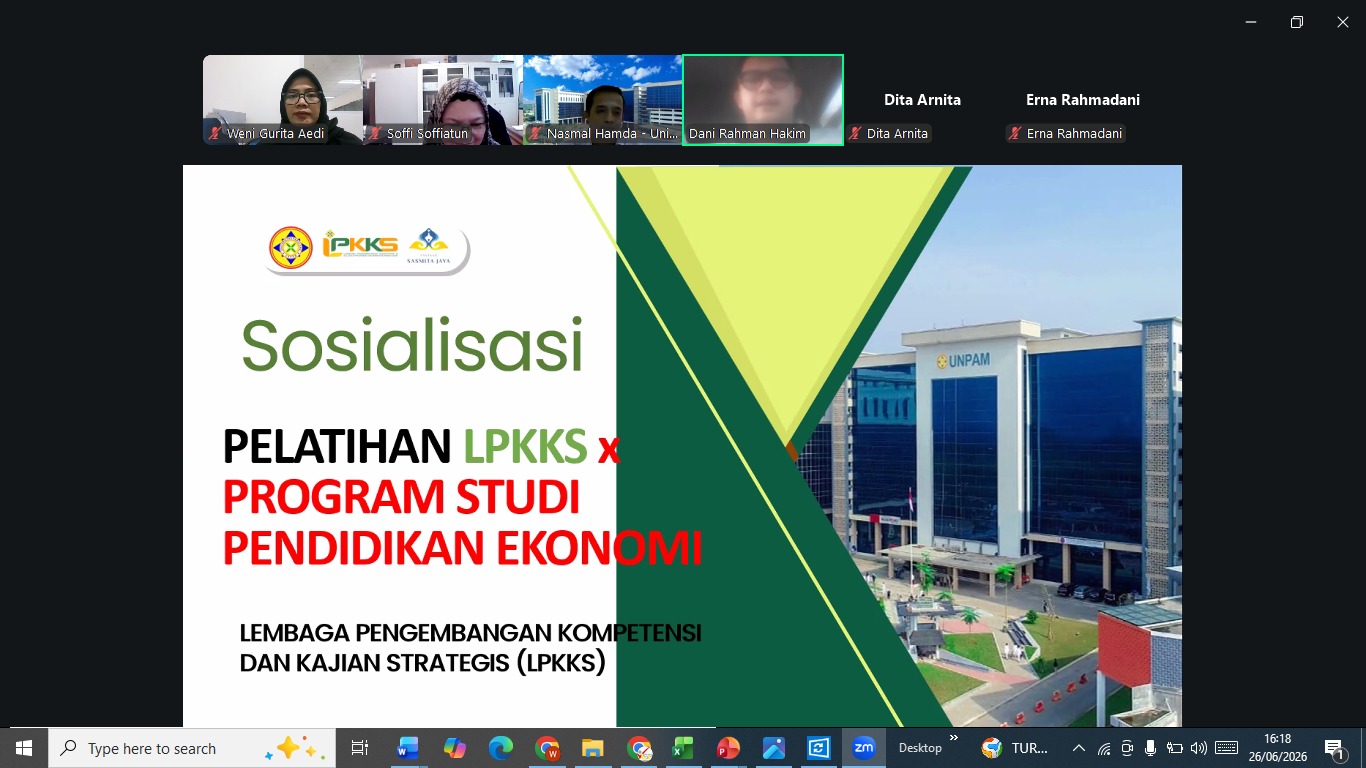Open the blue sync app in the taskbar
The width and height of the screenshot is (1366, 768).
click(x=818, y=748)
